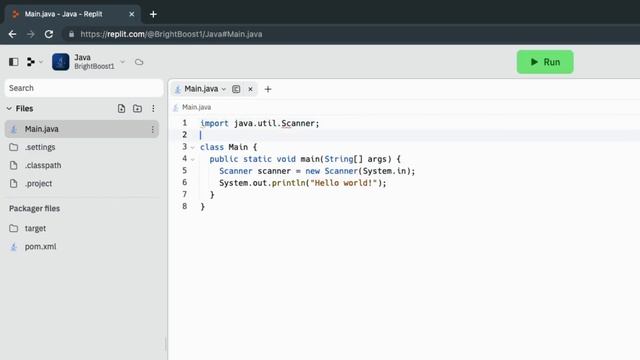
Task: Place cursor on import java.util.Scanner line
Action: [260, 123]
